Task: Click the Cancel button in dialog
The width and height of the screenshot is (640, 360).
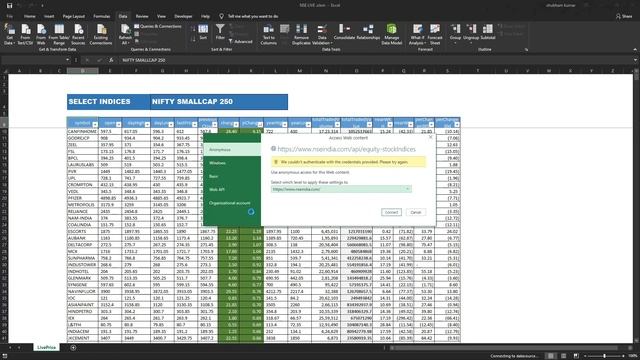Action: tap(416, 212)
